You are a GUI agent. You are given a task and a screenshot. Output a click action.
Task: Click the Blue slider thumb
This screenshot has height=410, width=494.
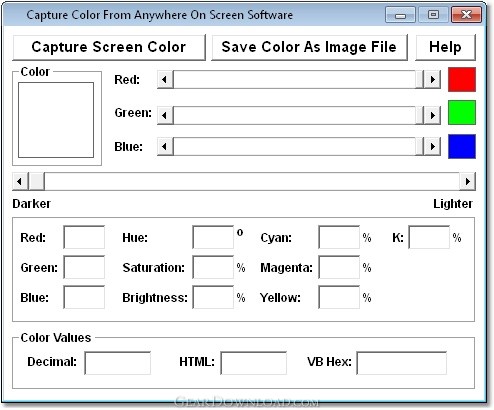pyautogui.click(x=419, y=146)
